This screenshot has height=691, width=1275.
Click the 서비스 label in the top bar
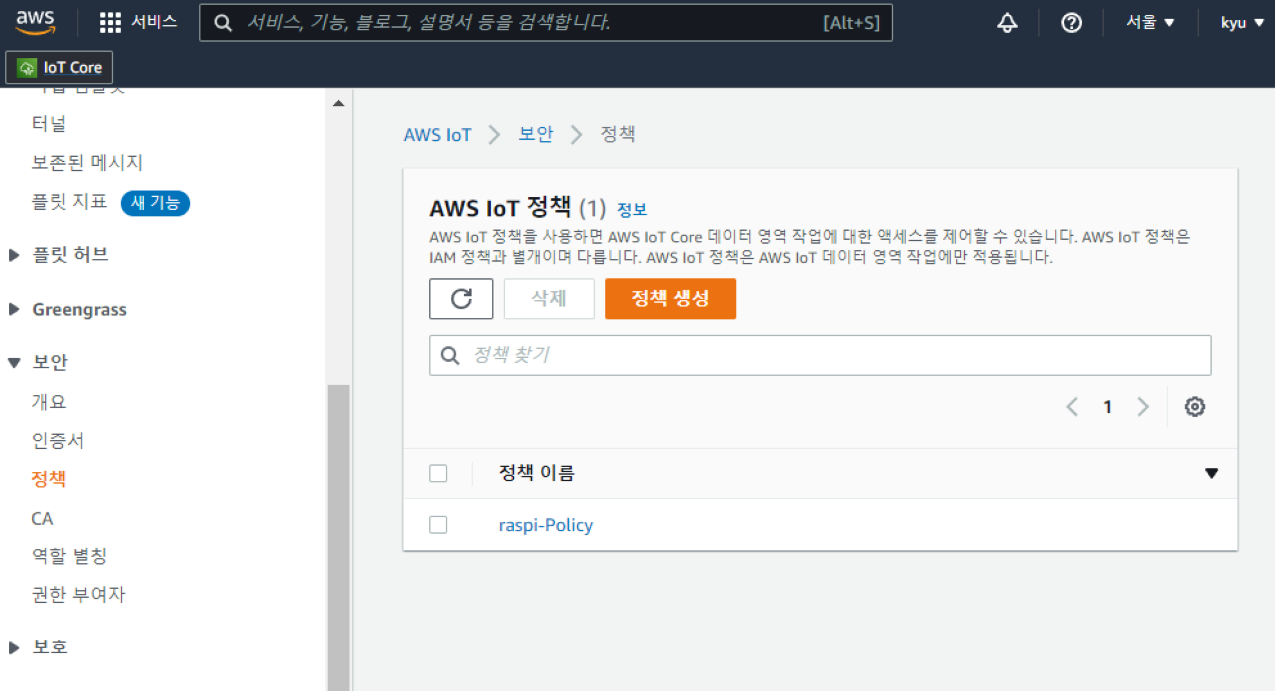tap(154, 22)
